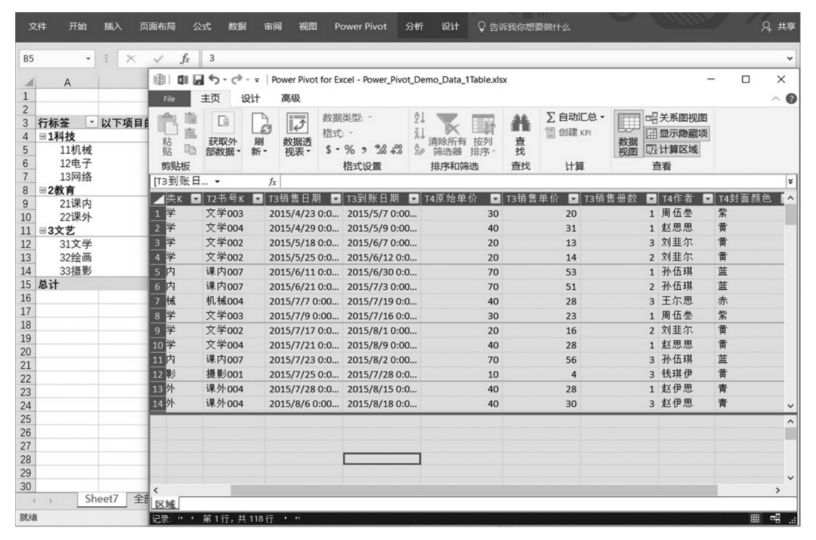Expand Excel formula bar chevron
Screen dimensions: 816x540
pyautogui.click(x=790, y=58)
